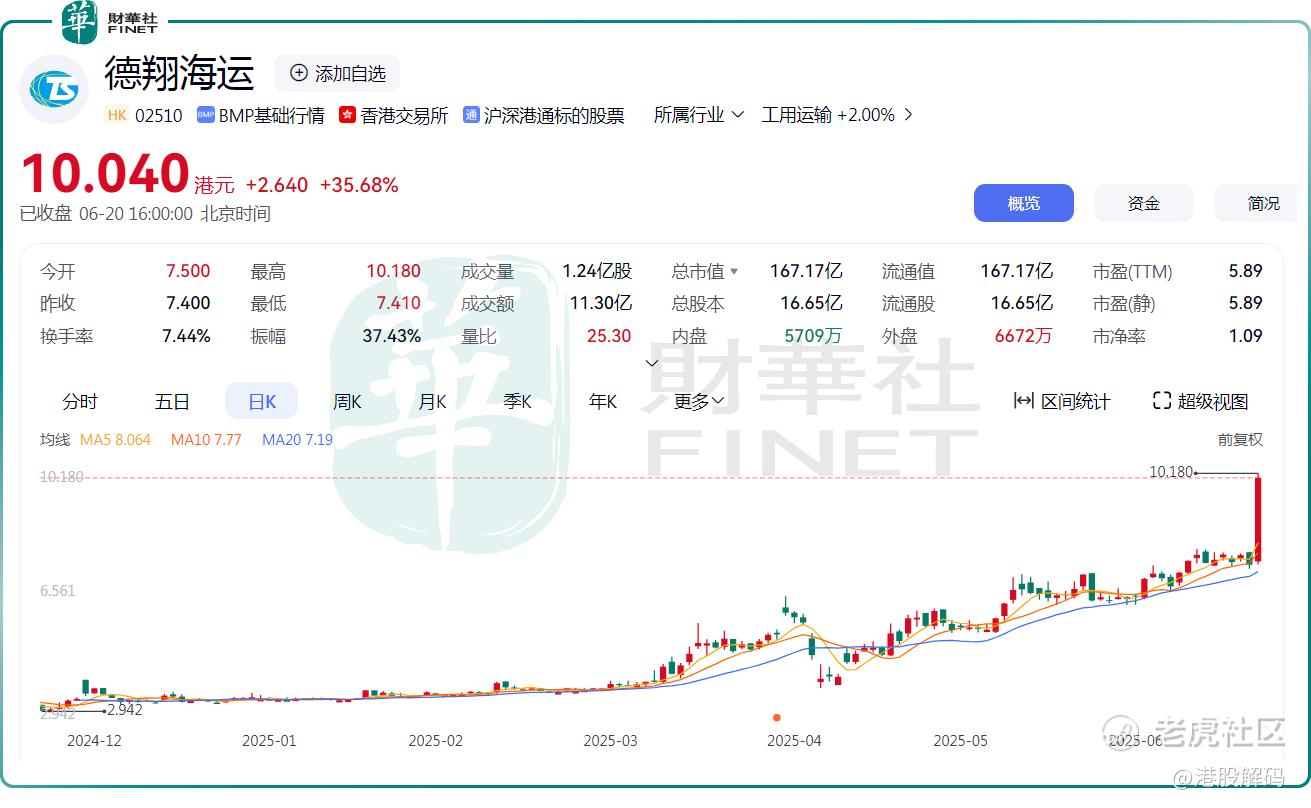The image size is (1311, 808).
Task: Click the HK market badge beside 02510
Action: (x=117, y=115)
